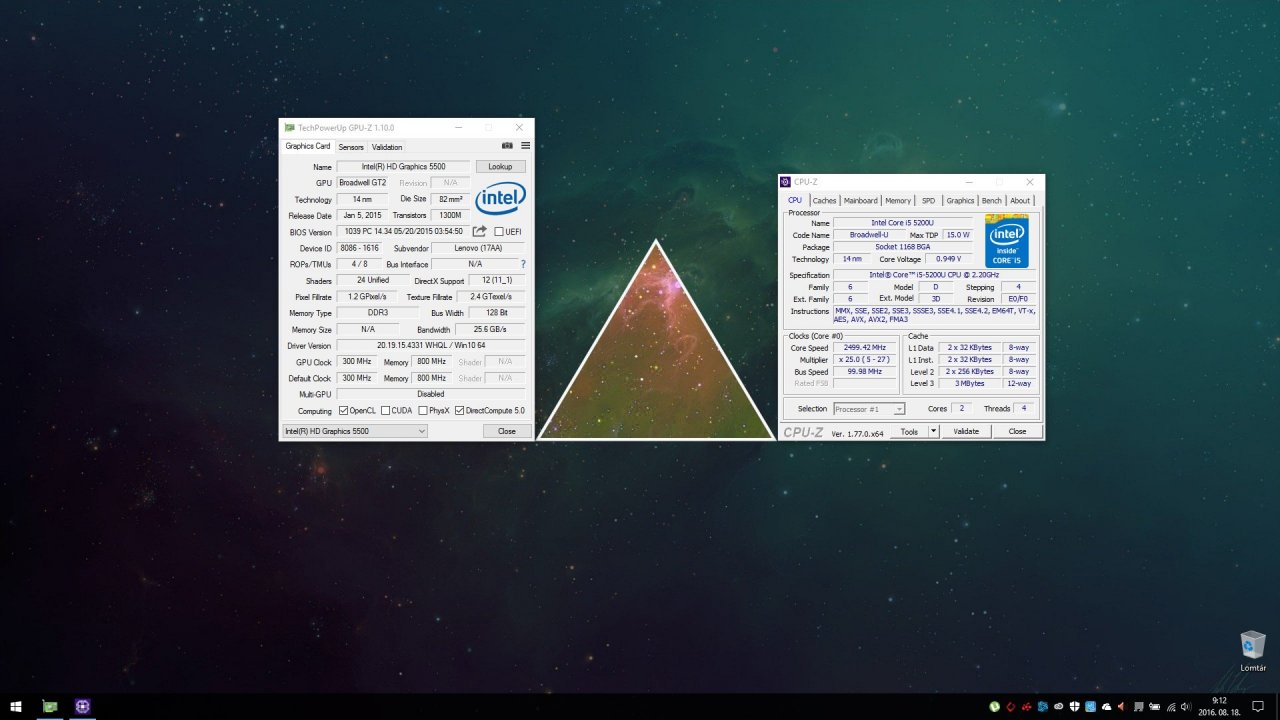
Task: Click the Creative Cloud tray icon
Action: coord(1058,706)
